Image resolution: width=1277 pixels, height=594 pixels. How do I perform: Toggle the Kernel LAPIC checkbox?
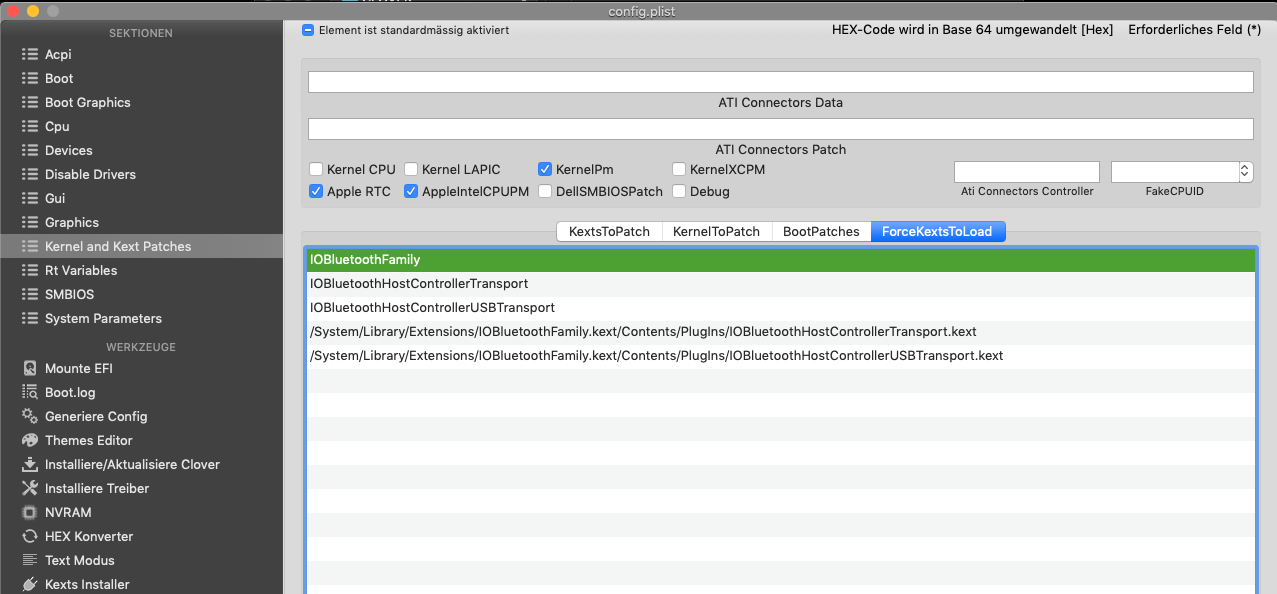pos(411,169)
